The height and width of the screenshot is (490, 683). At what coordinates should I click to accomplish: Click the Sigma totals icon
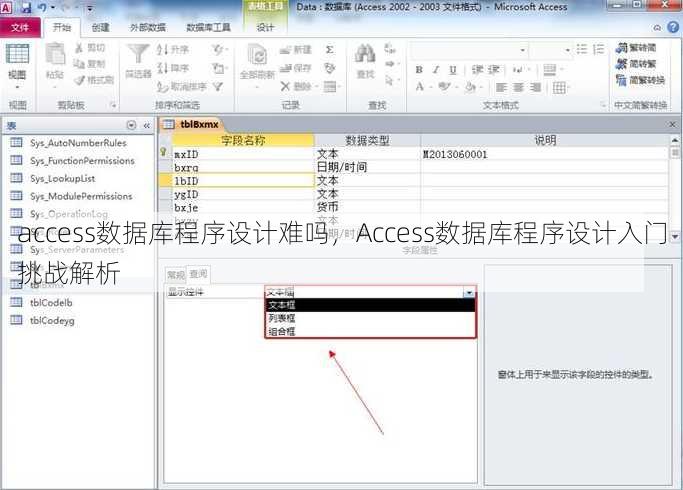tap(330, 50)
